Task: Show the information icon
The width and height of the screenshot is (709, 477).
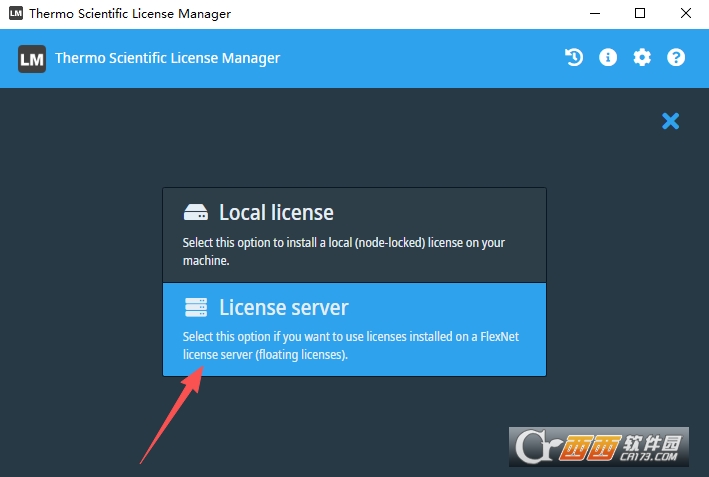Action: click(608, 57)
